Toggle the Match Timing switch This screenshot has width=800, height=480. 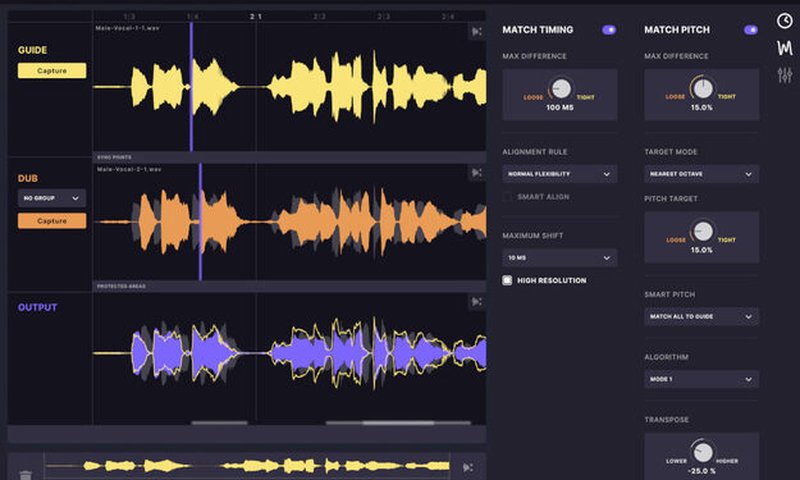pyautogui.click(x=609, y=30)
